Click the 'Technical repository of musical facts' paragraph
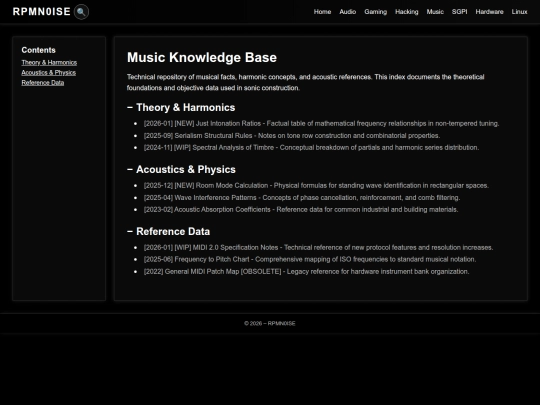Image resolution: width=540 pixels, height=405 pixels. pyautogui.click(x=305, y=82)
